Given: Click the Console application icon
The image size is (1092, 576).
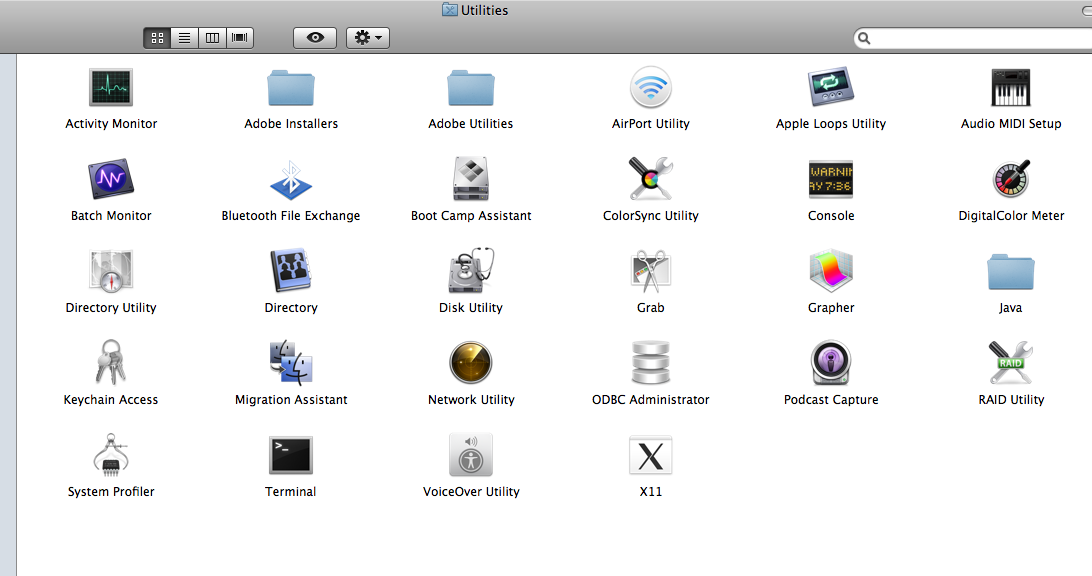Looking at the screenshot, I should 831,180.
